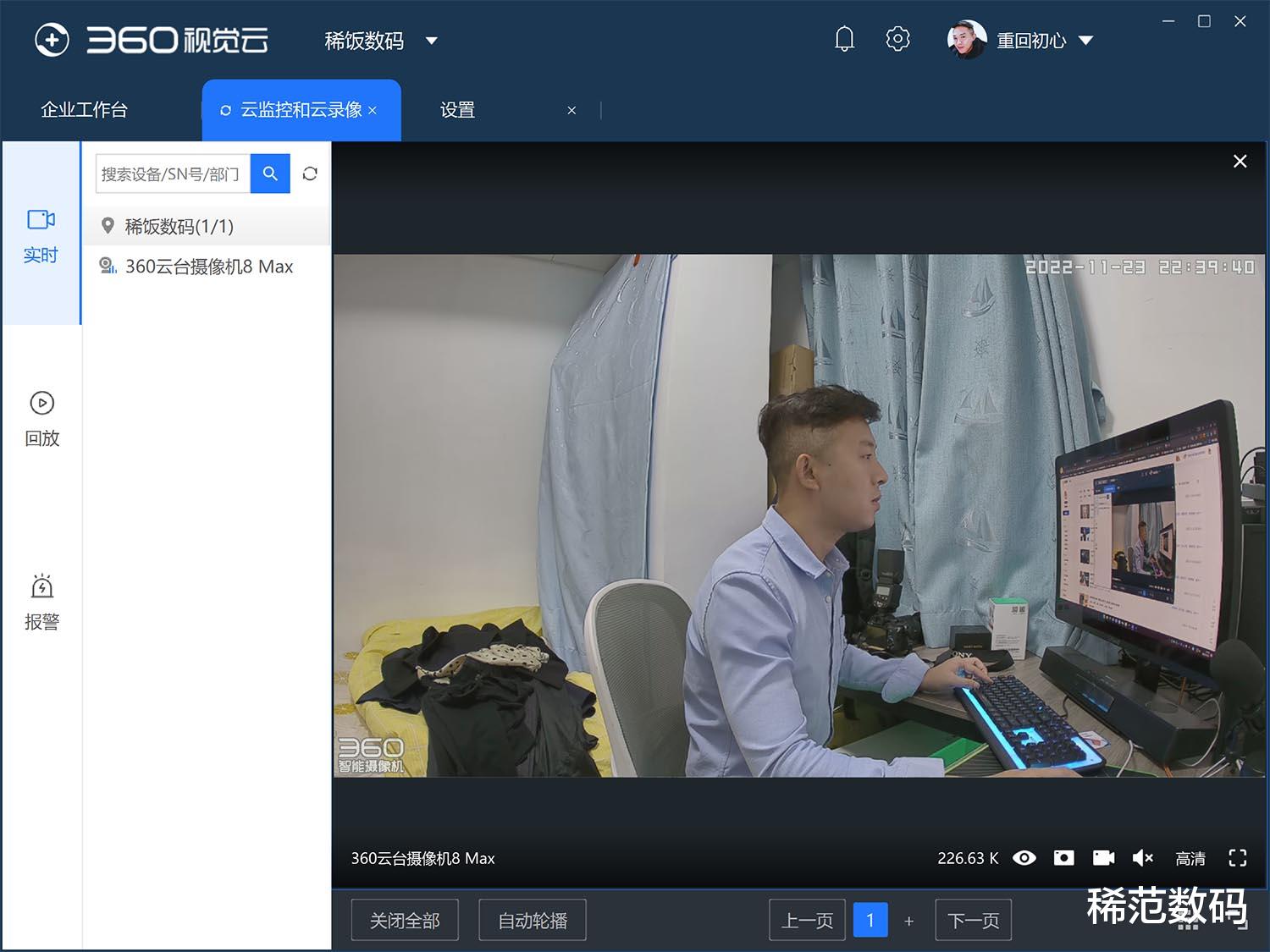
Task: Open the 稀饭数码 organization dropdown
Action: point(381,41)
